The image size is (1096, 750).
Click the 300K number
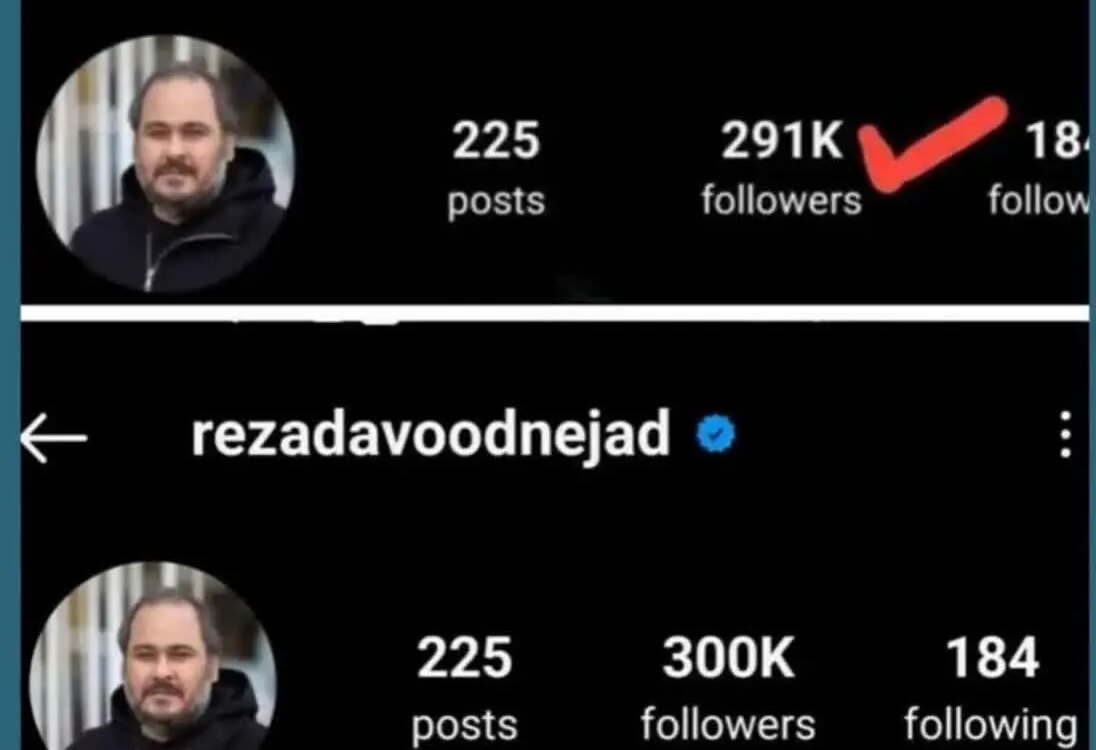pos(728,658)
